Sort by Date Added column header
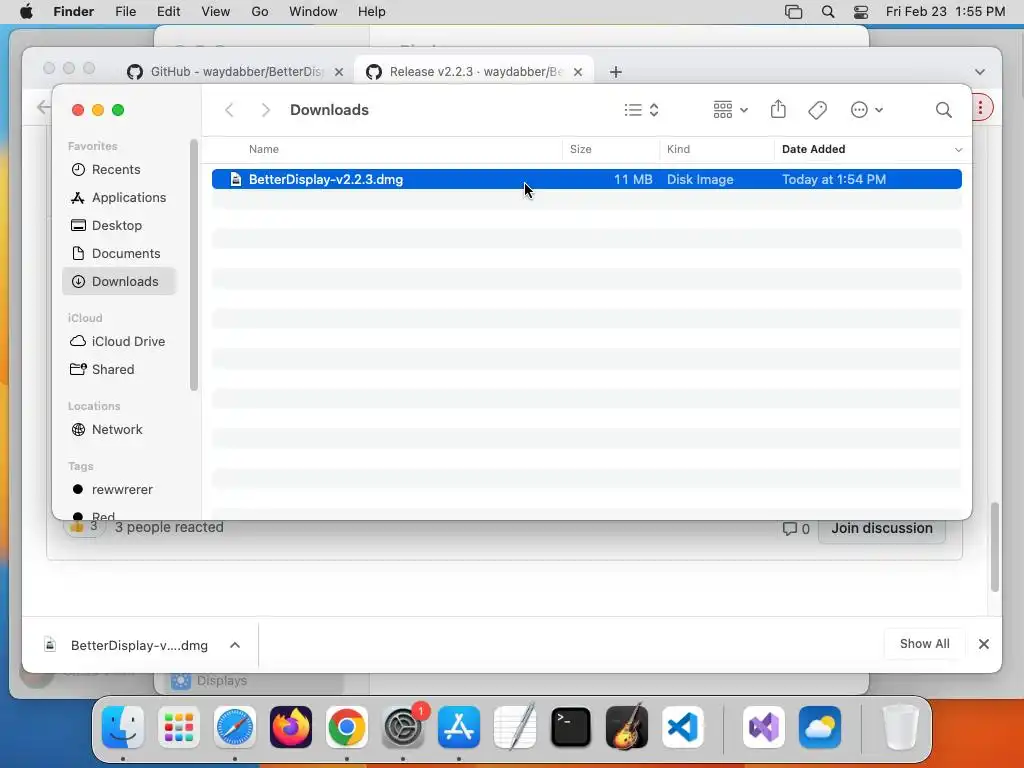 coord(813,149)
